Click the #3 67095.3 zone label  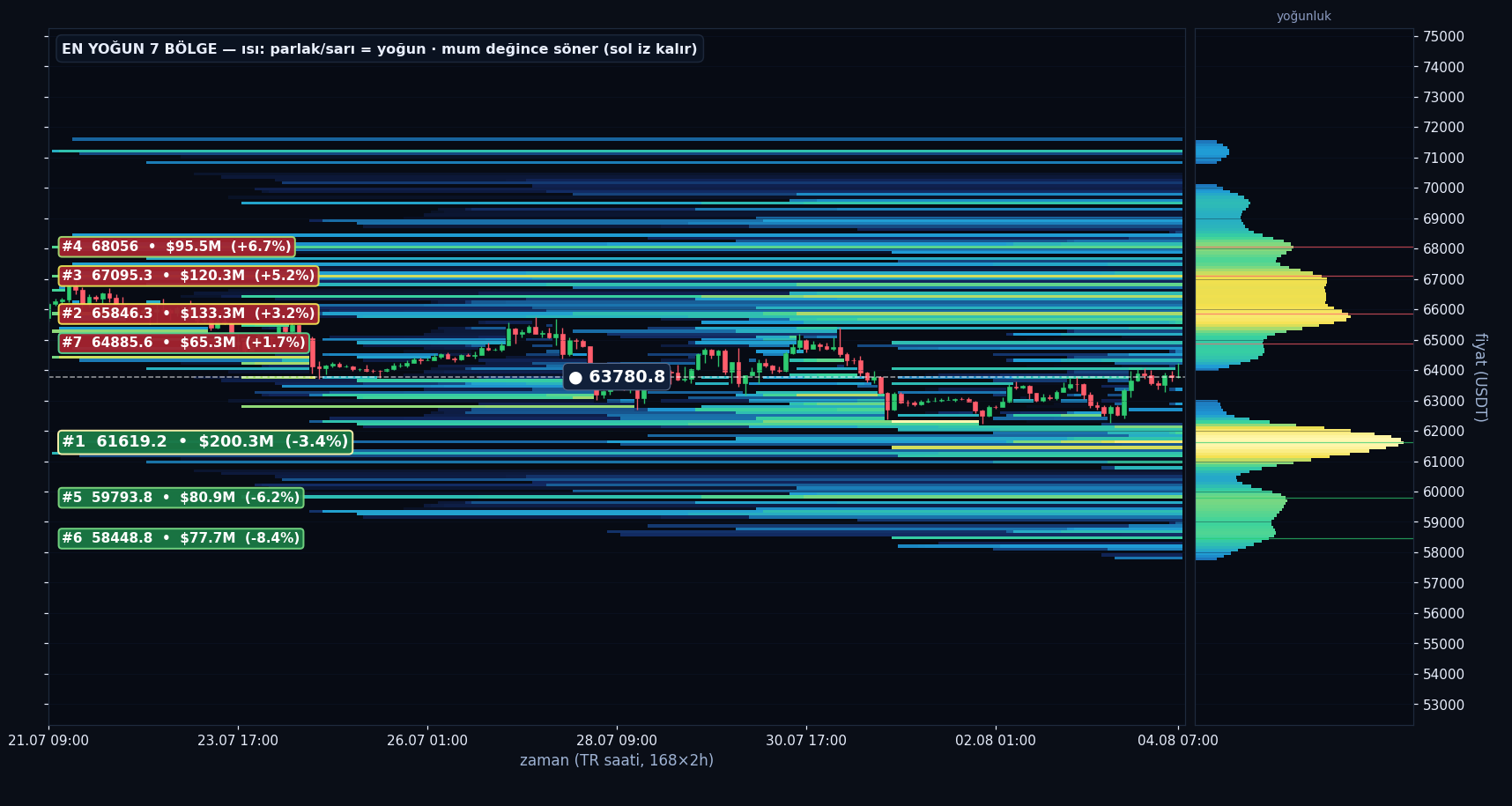[189, 276]
